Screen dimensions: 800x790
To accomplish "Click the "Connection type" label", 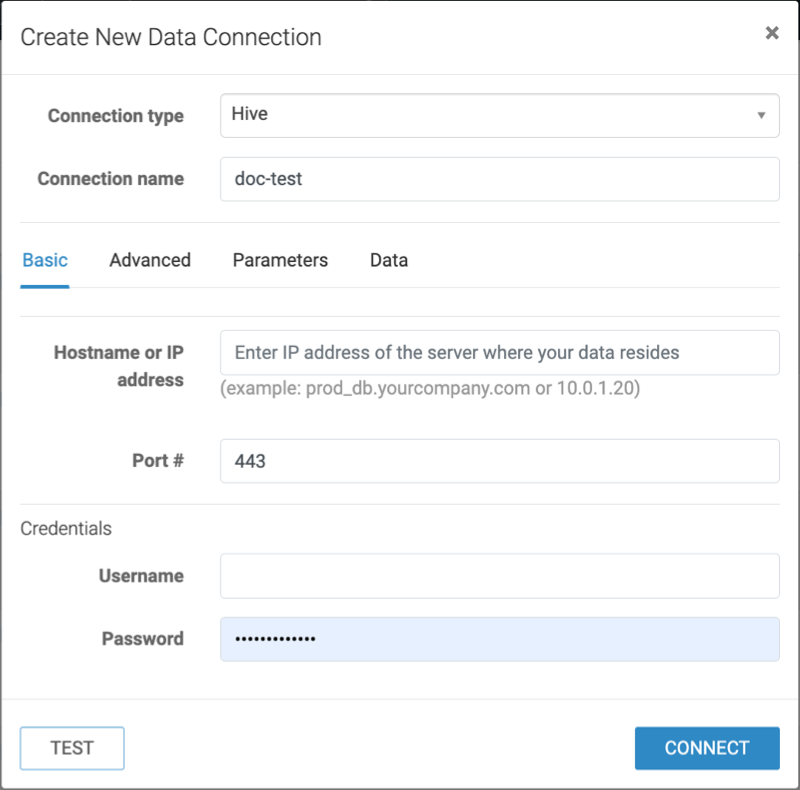I will [116, 116].
